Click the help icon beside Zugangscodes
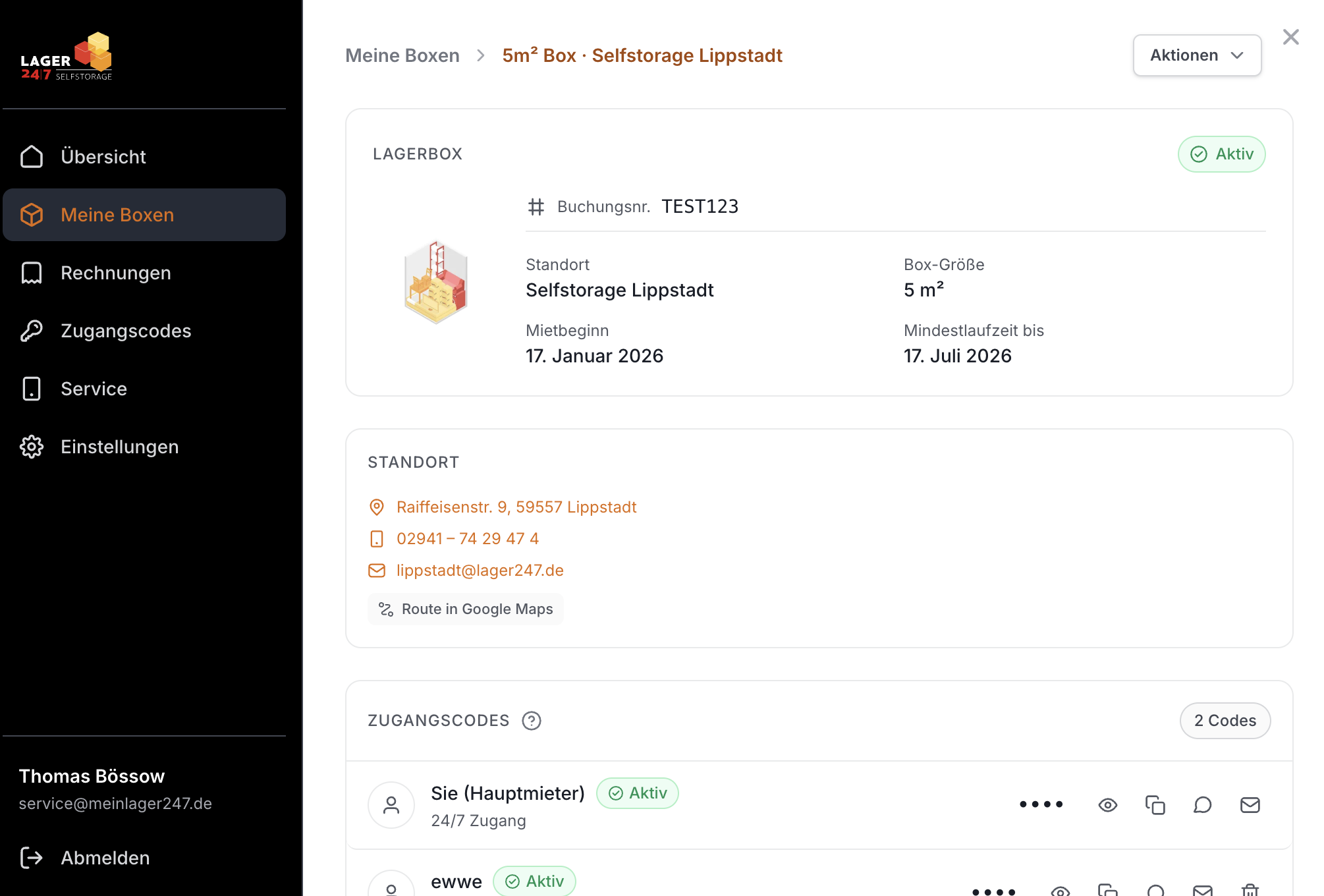The width and height of the screenshot is (1324, 896). point(532,721)
